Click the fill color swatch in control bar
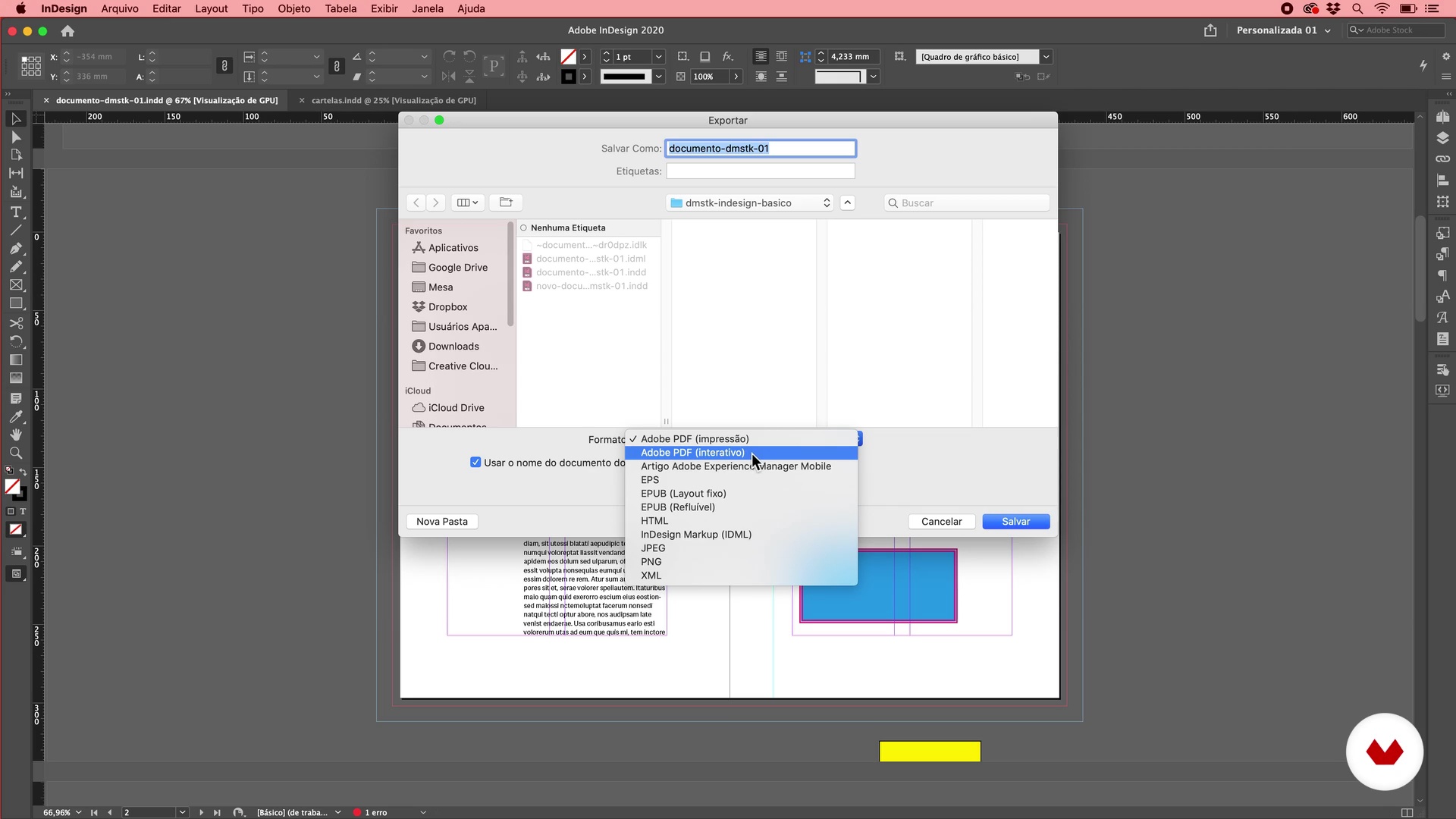1456x819 pixels. pos(568,57)
